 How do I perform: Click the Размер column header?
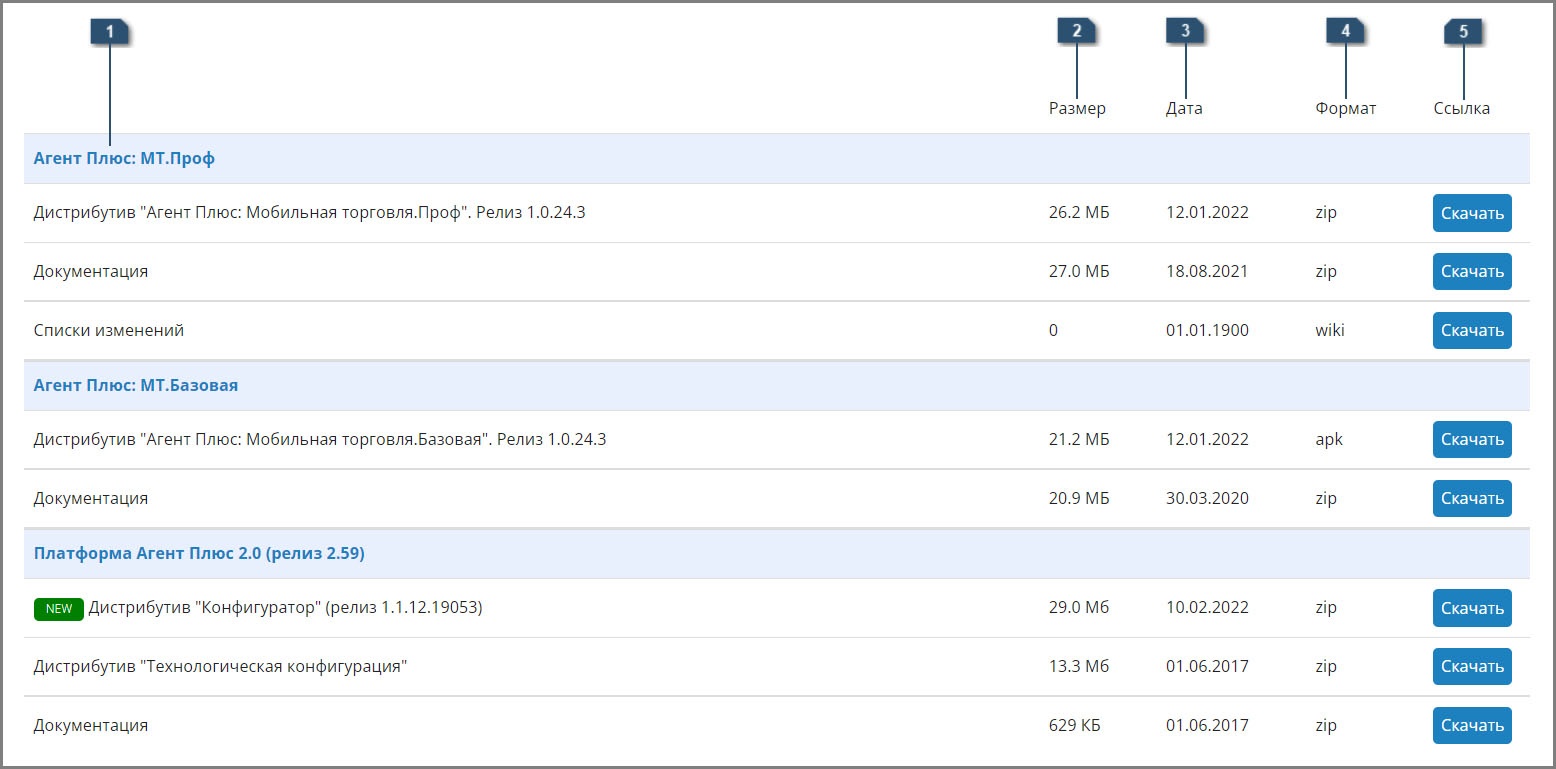pyautogui.click(x=1077, y=108)
